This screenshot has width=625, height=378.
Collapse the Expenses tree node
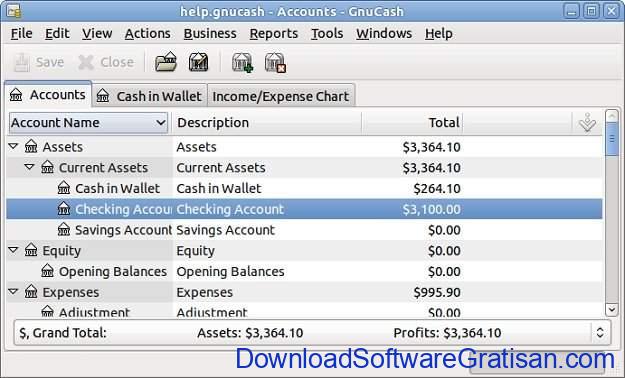(13, 291)
